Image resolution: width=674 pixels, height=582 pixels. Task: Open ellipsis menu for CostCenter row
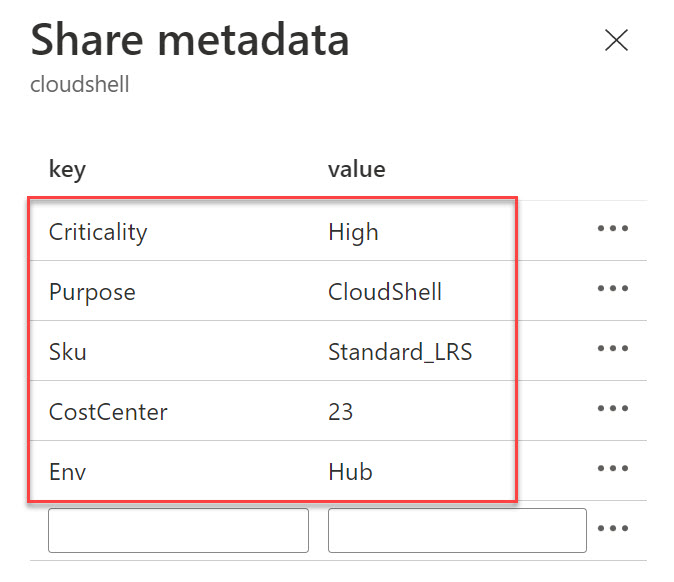612,409
